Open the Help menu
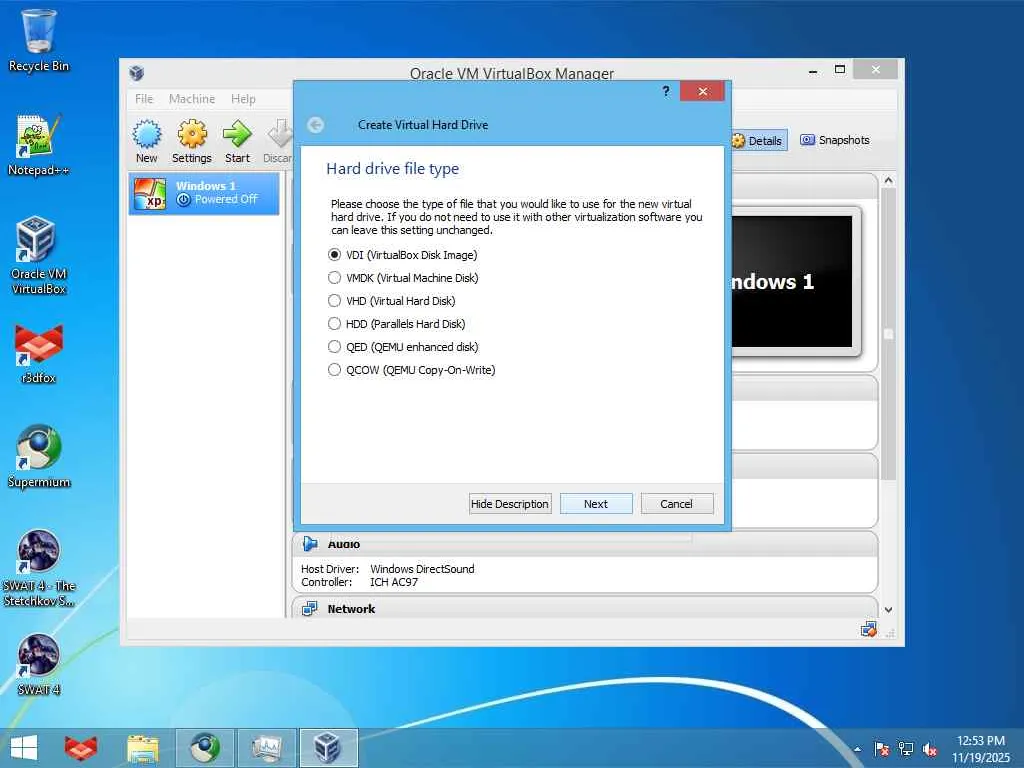1024x768 pixels. click(243, 99)
